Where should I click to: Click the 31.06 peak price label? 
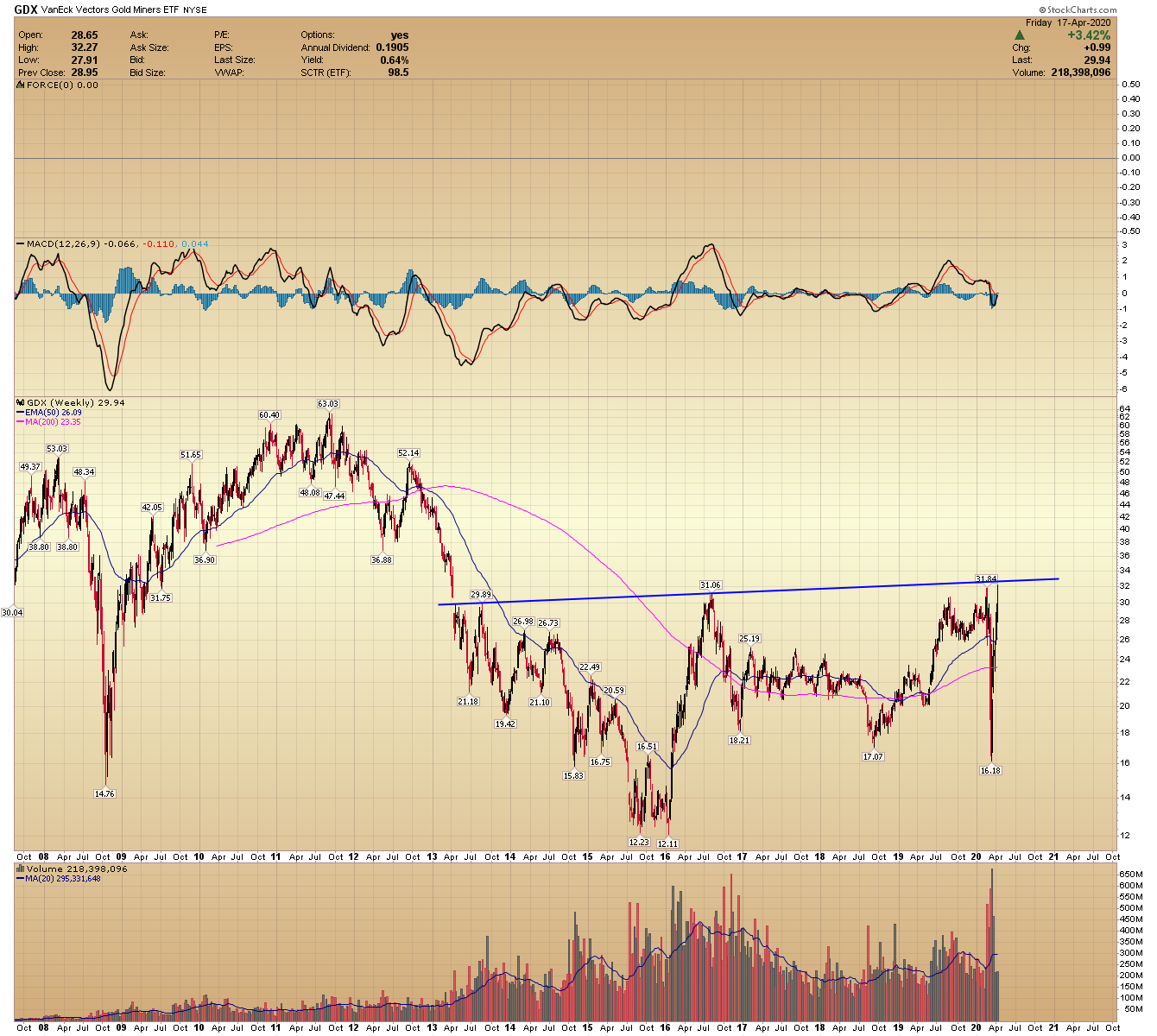click(x=710, y=585)
